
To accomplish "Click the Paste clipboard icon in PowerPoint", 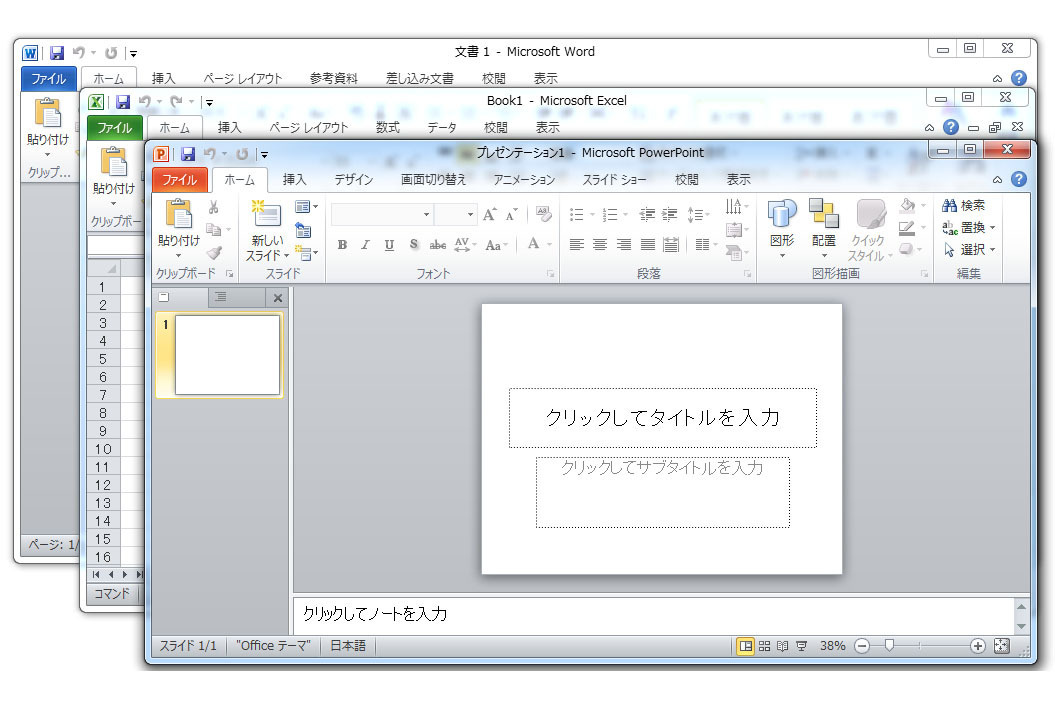I will tap(179, 214).
